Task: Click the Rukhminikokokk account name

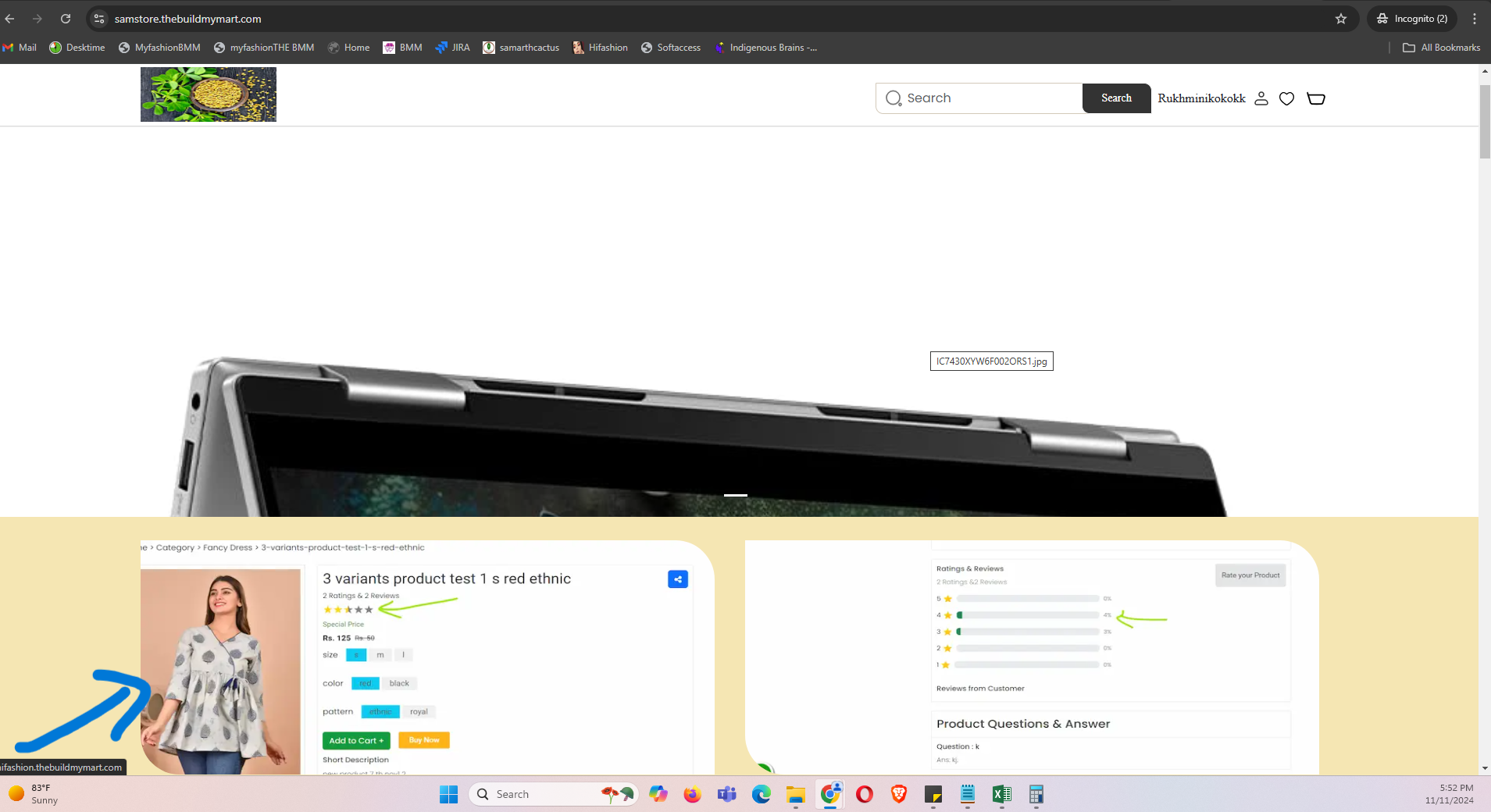Action: 1201,98
